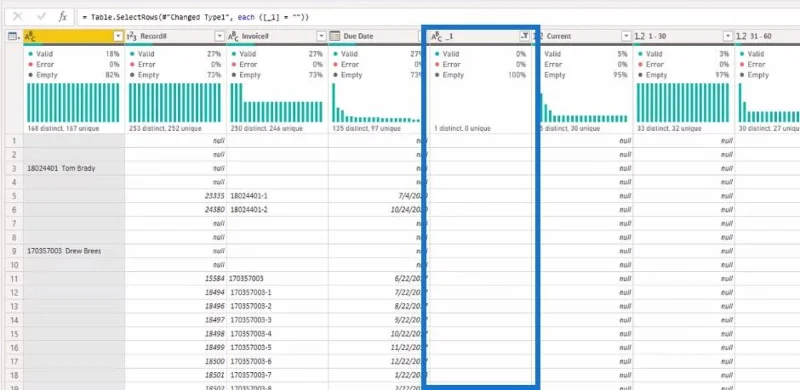Click the ABC type icon of the first column
The width and height of the screenshot is (800, 390).
point(31,36)
